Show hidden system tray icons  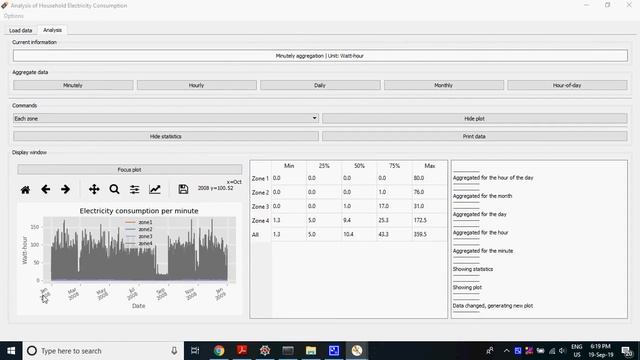pos(507,351)
